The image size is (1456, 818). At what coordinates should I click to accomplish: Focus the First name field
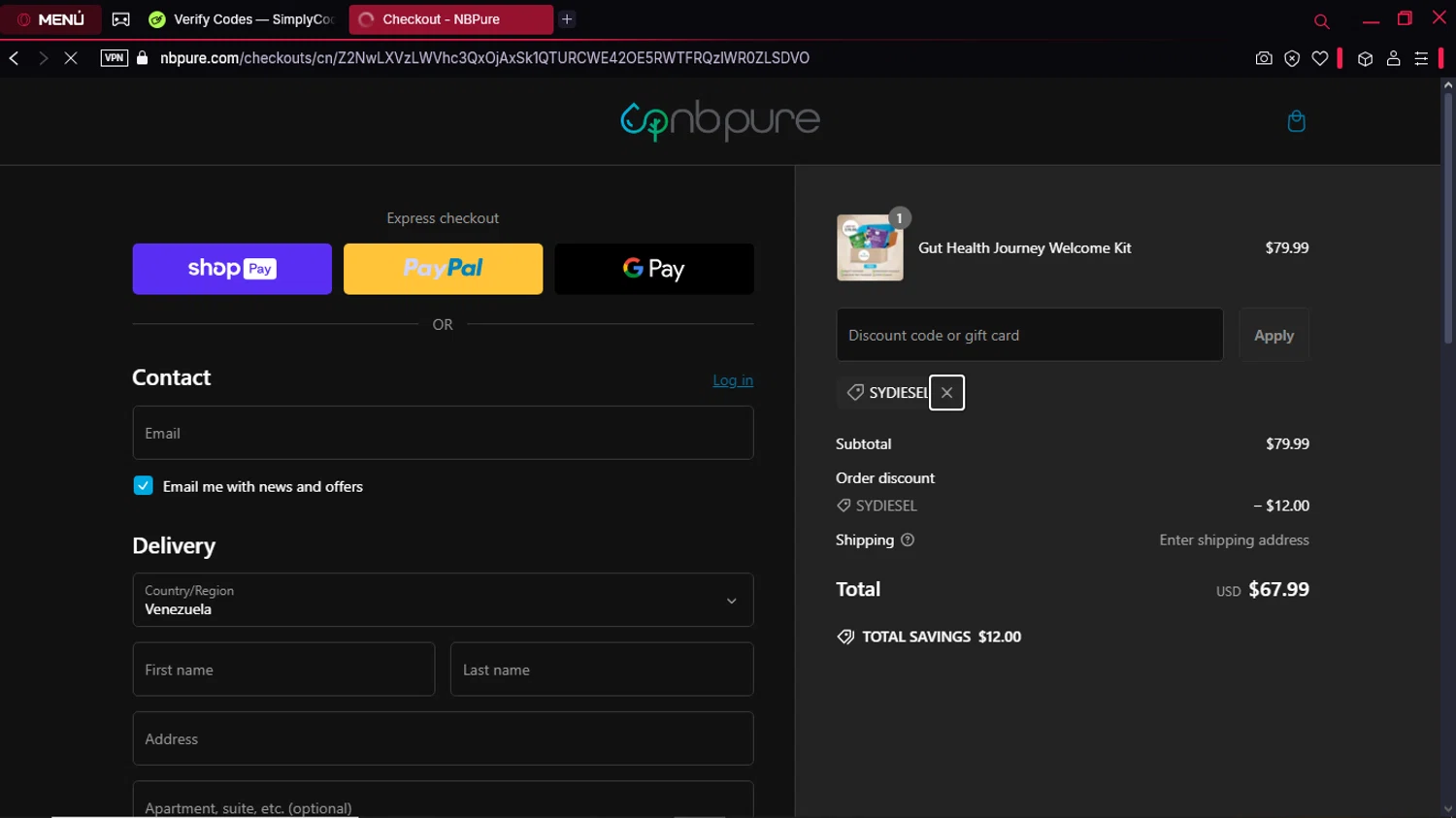point(283,670)
